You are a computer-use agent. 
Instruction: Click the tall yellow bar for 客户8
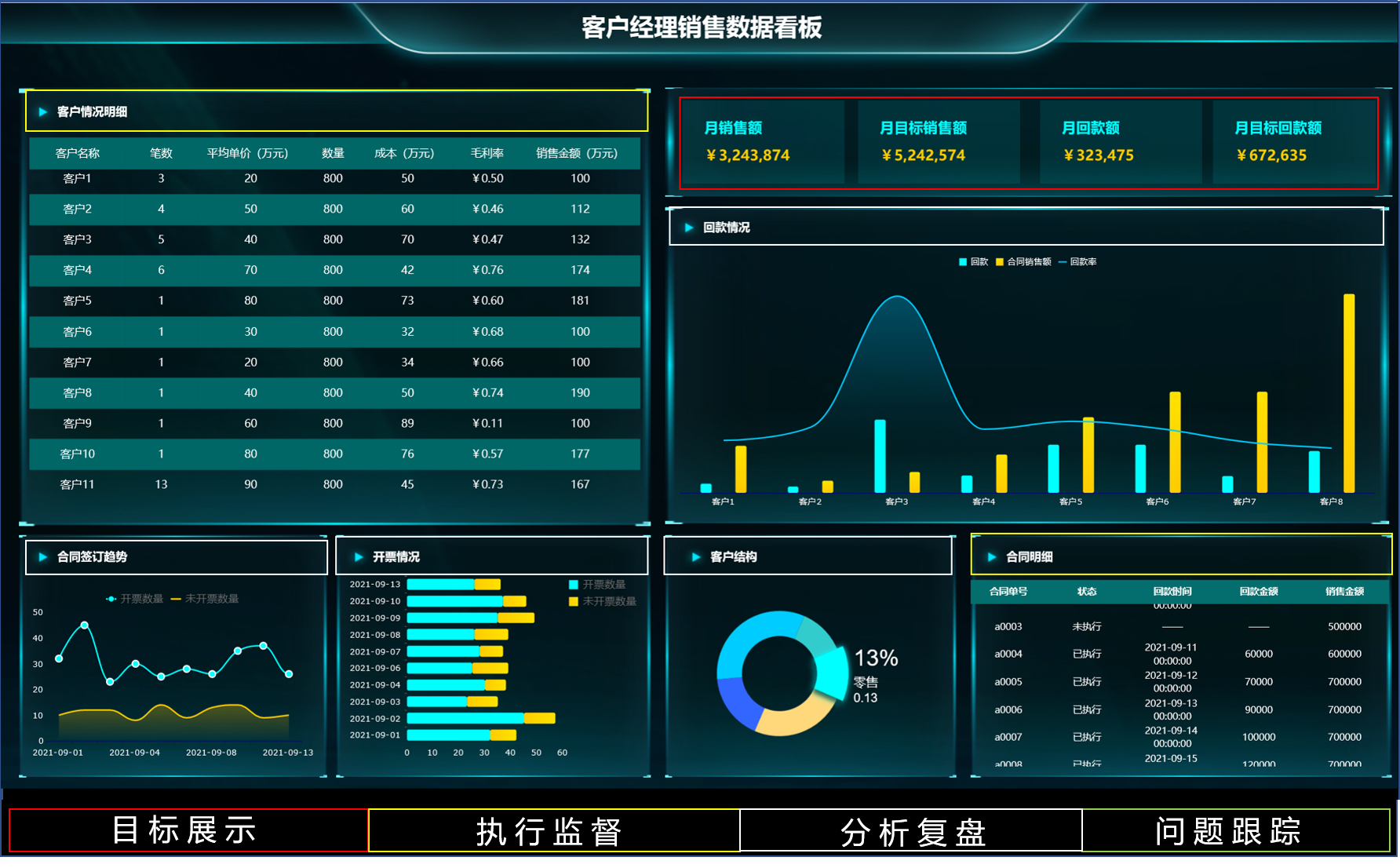pos(1349,393)
